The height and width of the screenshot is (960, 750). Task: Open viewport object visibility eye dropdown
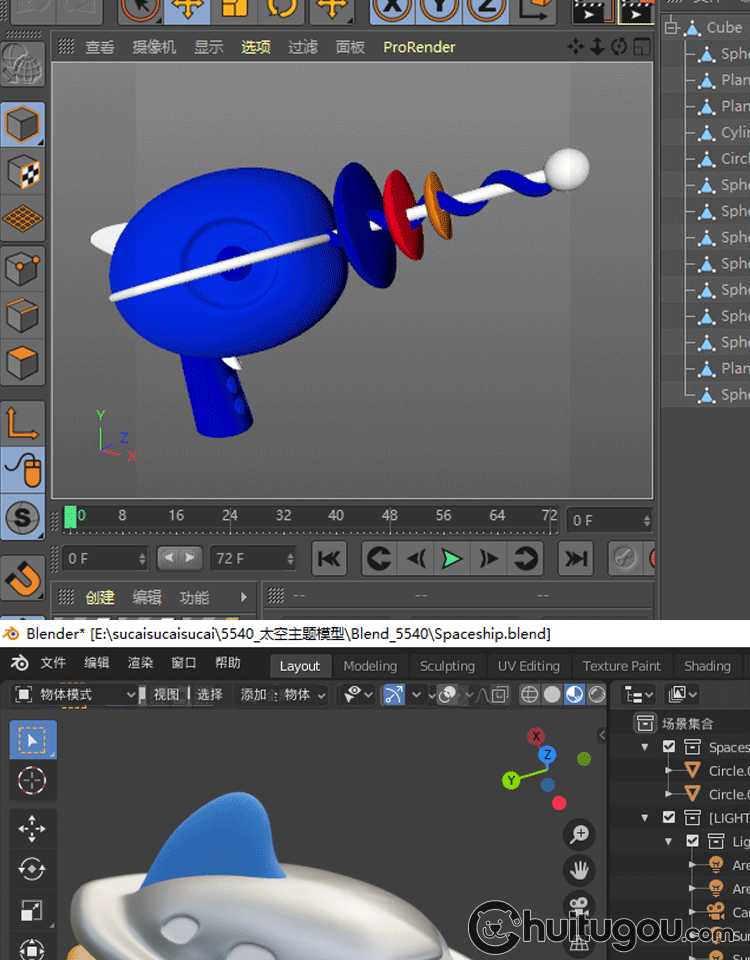coord(358,695)
